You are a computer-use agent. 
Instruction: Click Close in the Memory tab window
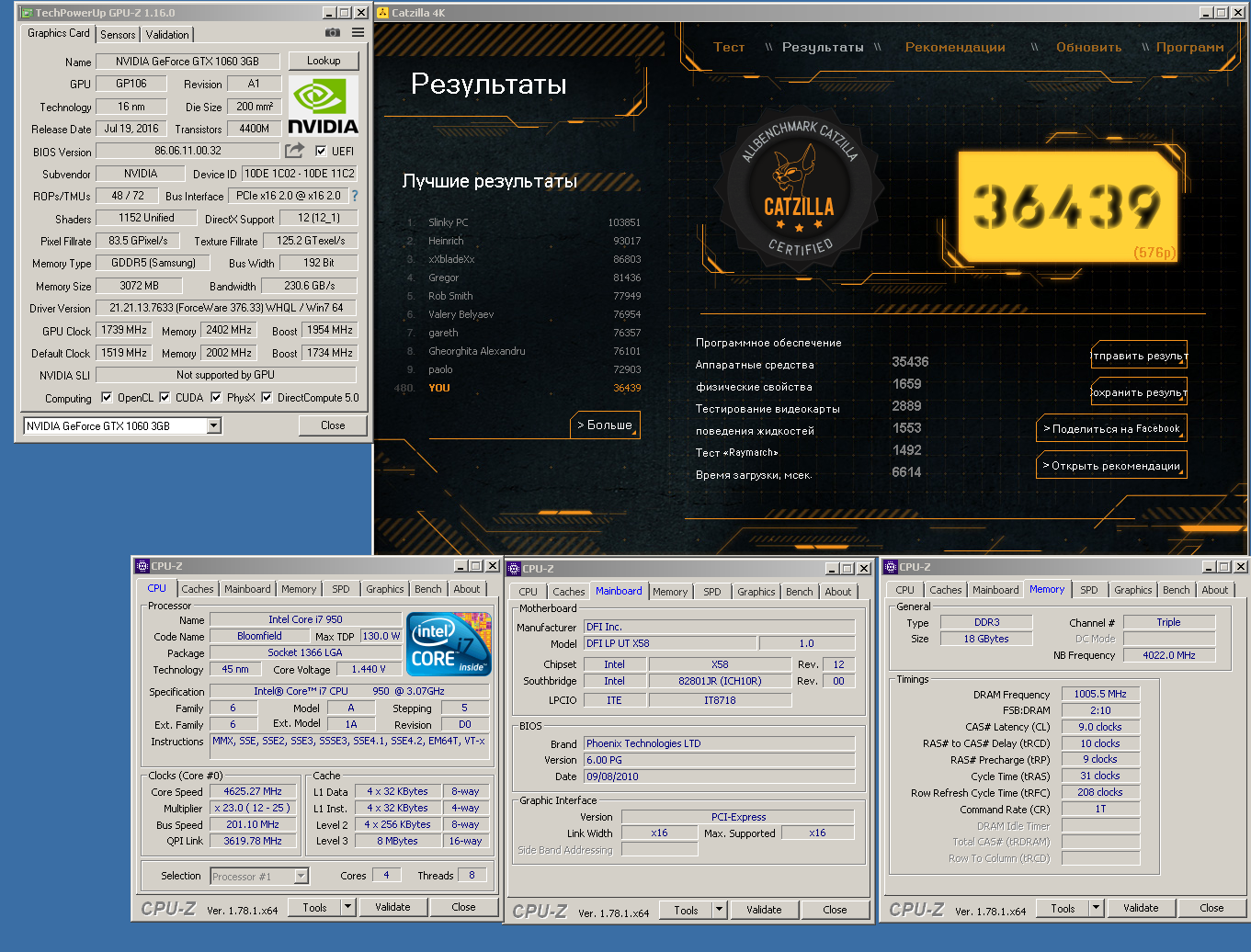click(1211, 908)
